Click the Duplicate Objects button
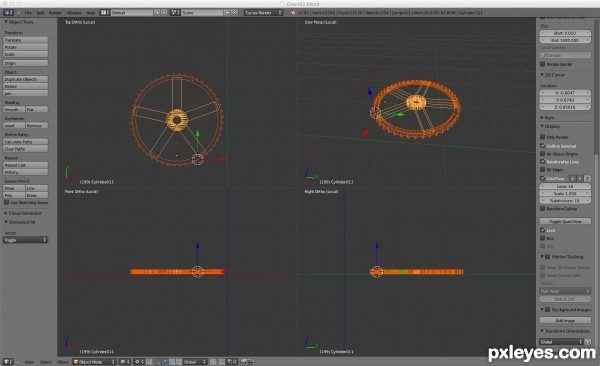 pyautogui.click(x=26, y=79)
